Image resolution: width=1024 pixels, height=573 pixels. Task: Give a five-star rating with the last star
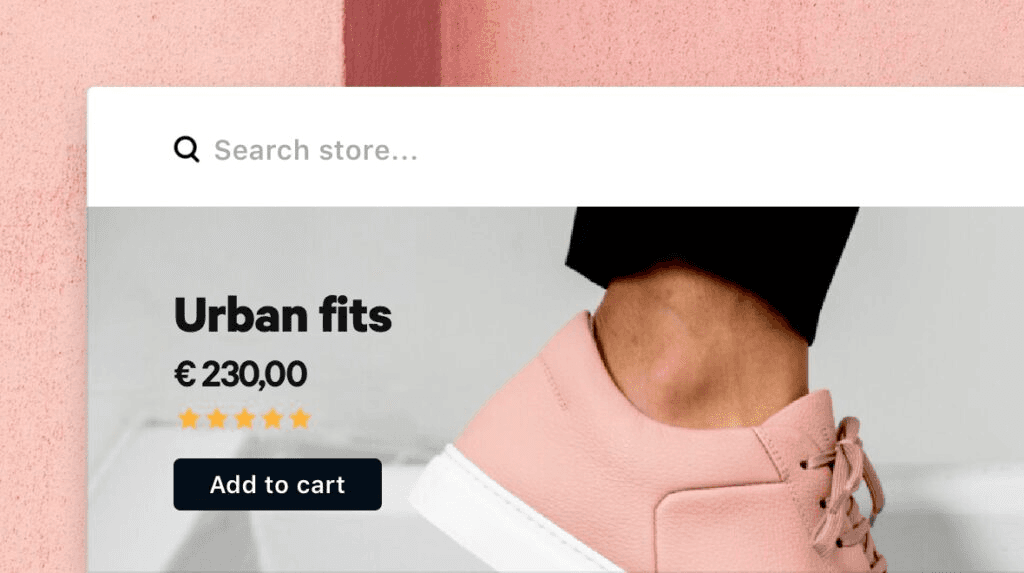[x=300, y=418]
